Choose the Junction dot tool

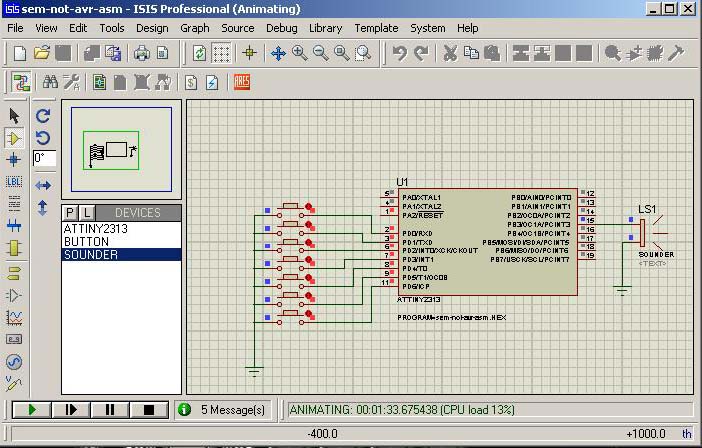(14, 160)
